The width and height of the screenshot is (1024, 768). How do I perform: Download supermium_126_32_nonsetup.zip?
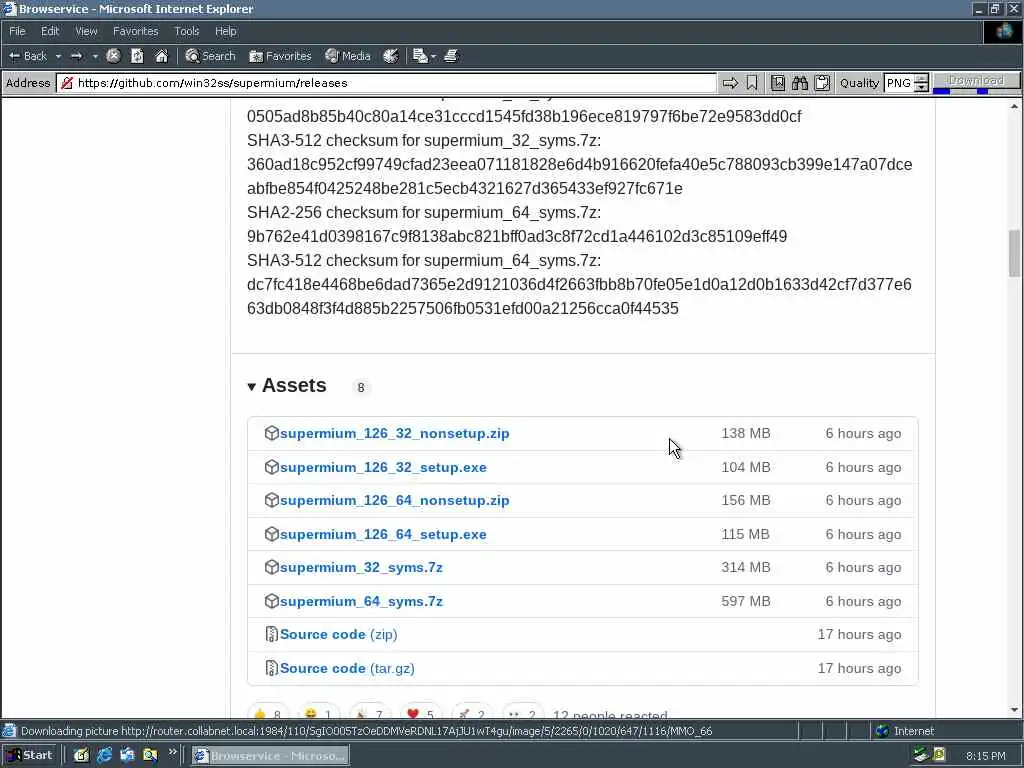[x=394, y=434]
